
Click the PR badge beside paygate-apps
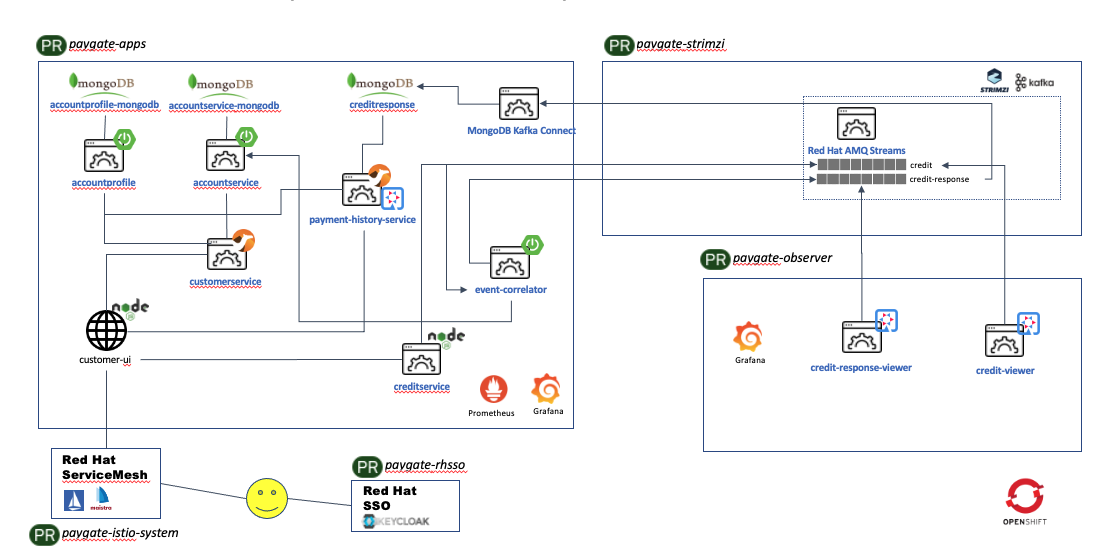click(51, 44)
